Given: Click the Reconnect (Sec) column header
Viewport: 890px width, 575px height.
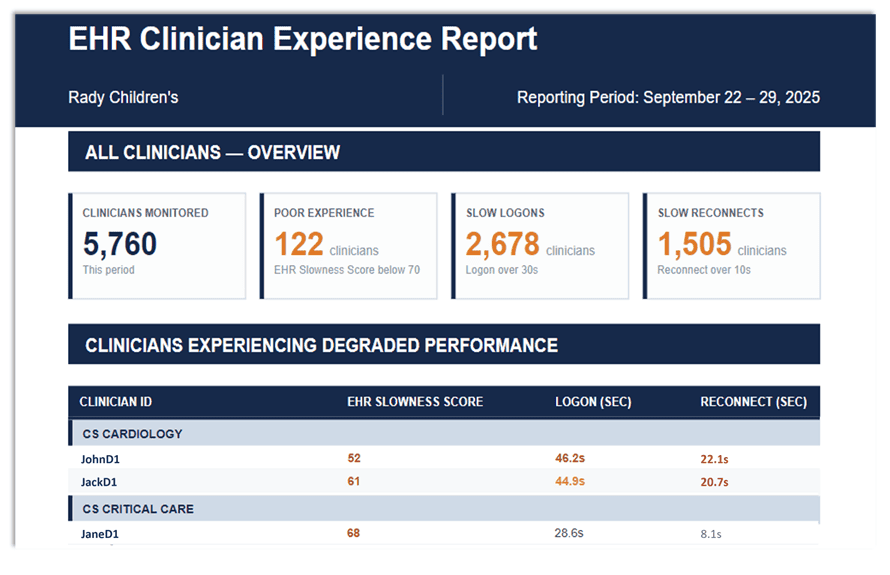Looking at the screenshot, I should click(753, 402).
